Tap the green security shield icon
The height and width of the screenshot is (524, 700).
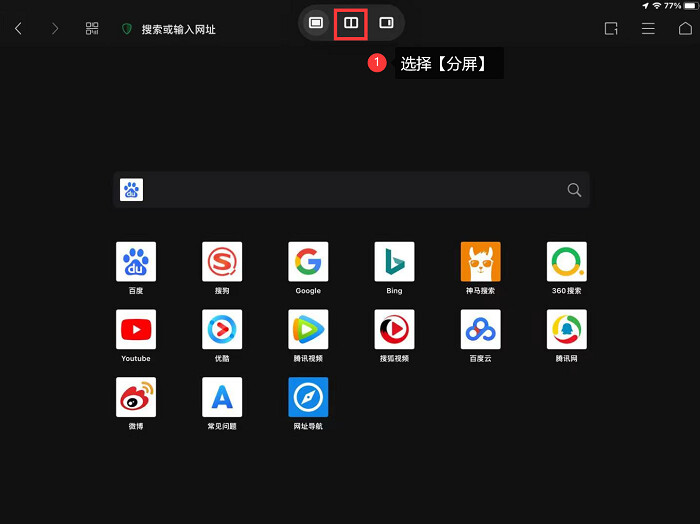coord(127,29)
